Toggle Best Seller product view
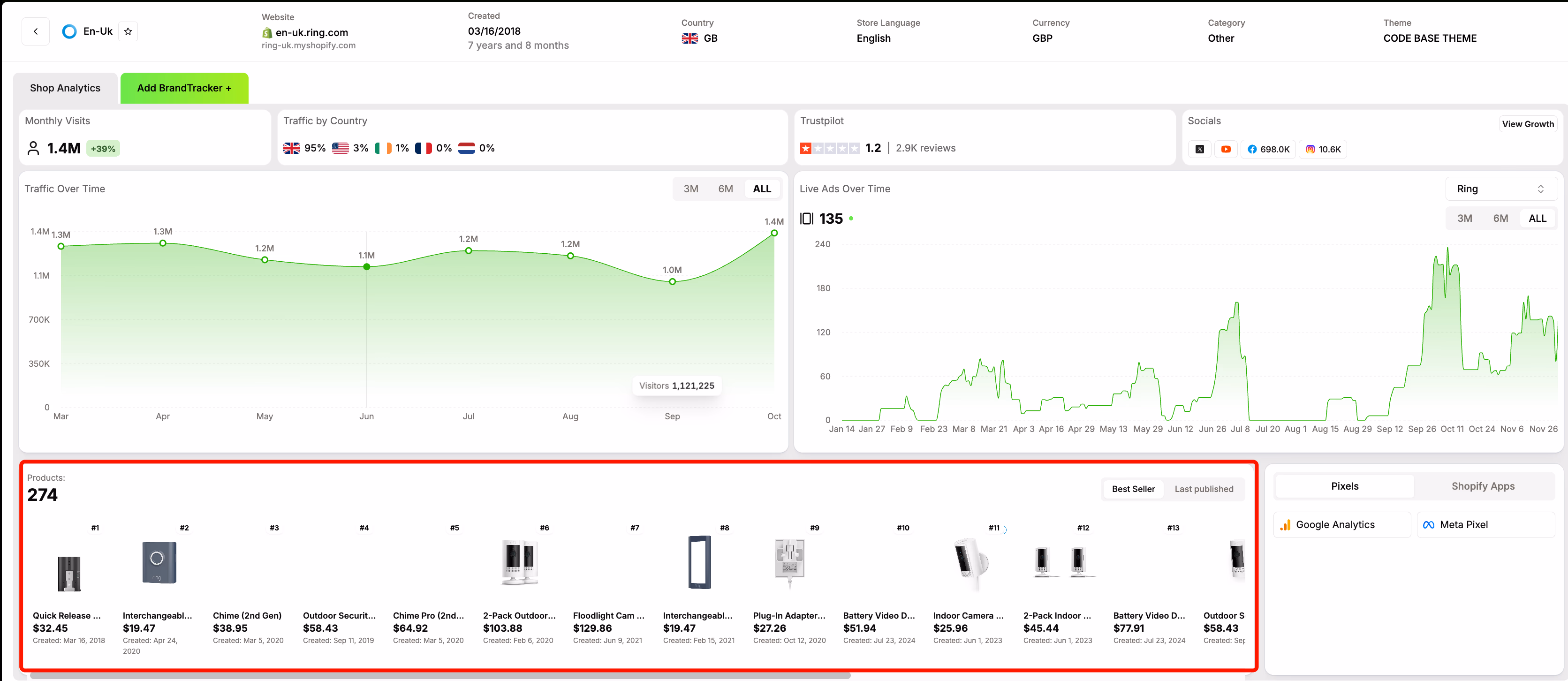Image resolution: width=1568 pixels, height=681 pixels. pyautogui.click(x=1133, y=489)
